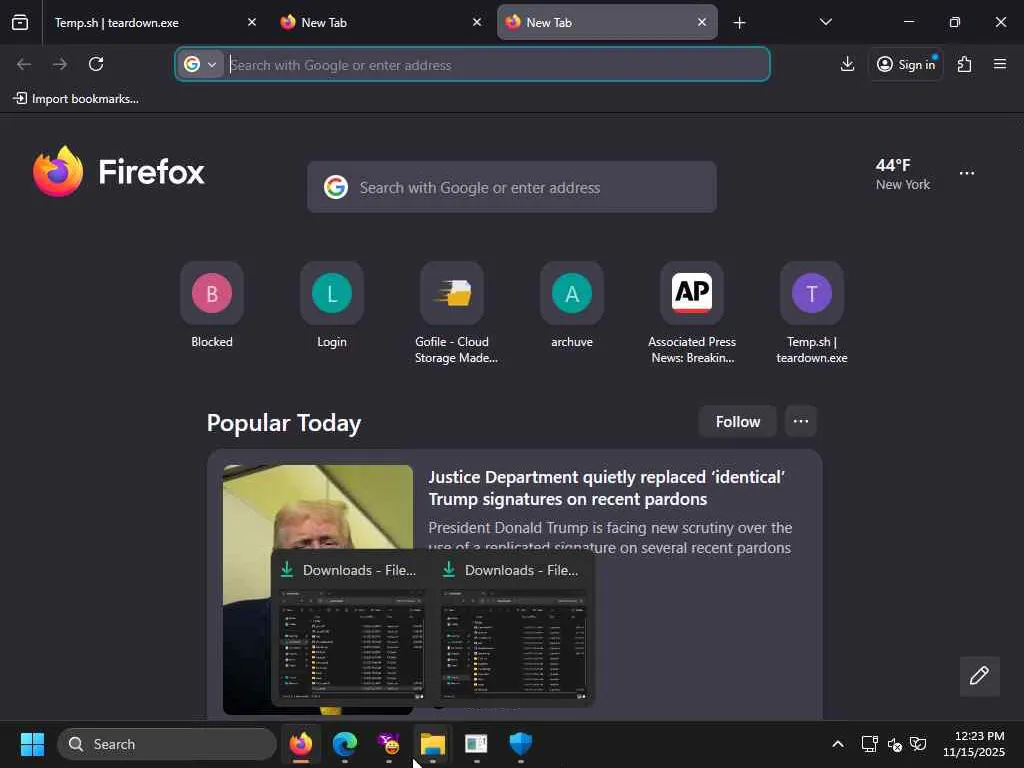The height and width of the screenshot is (768, 1024).
Task: Open Popular Today more options menu
Action: 801,422
